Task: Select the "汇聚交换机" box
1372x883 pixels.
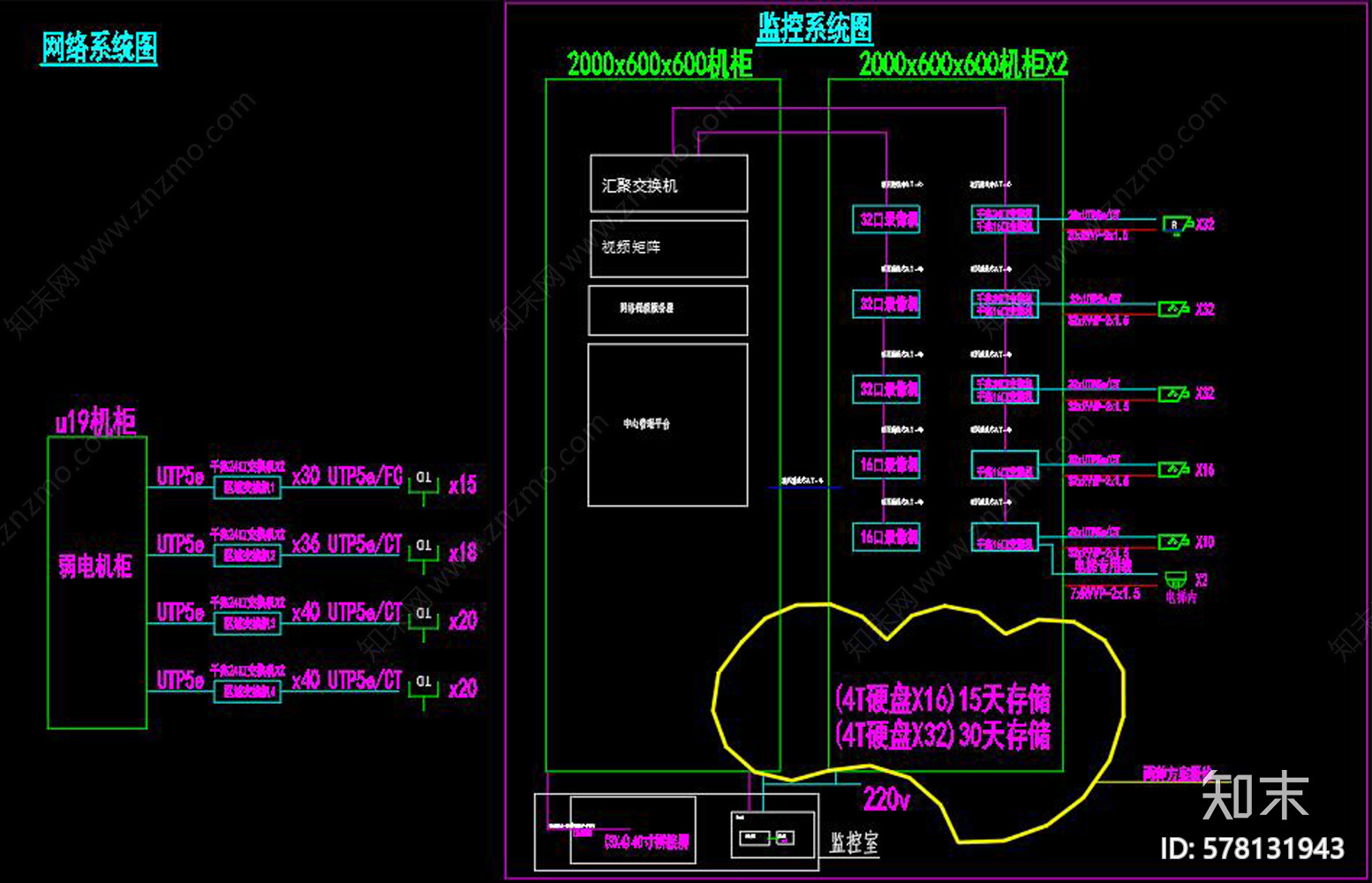Action: coord(669,184)
